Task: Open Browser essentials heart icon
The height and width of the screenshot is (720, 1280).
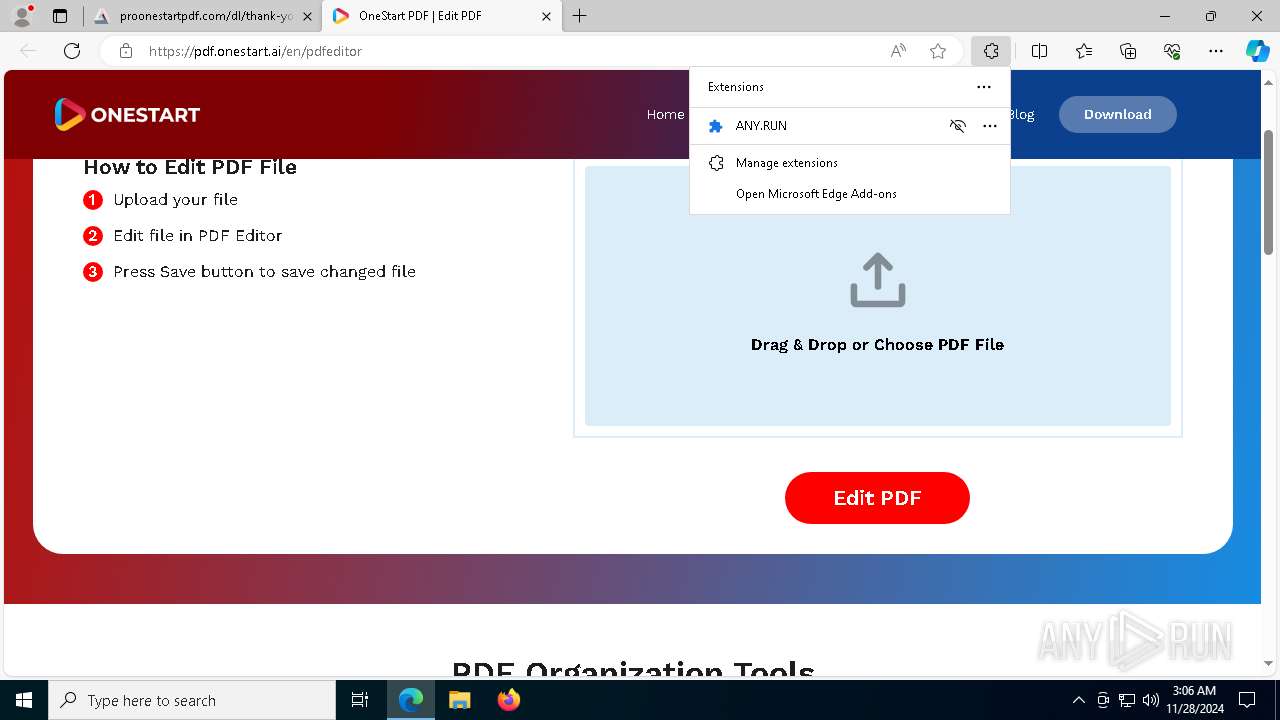Action: [1172, 51]
